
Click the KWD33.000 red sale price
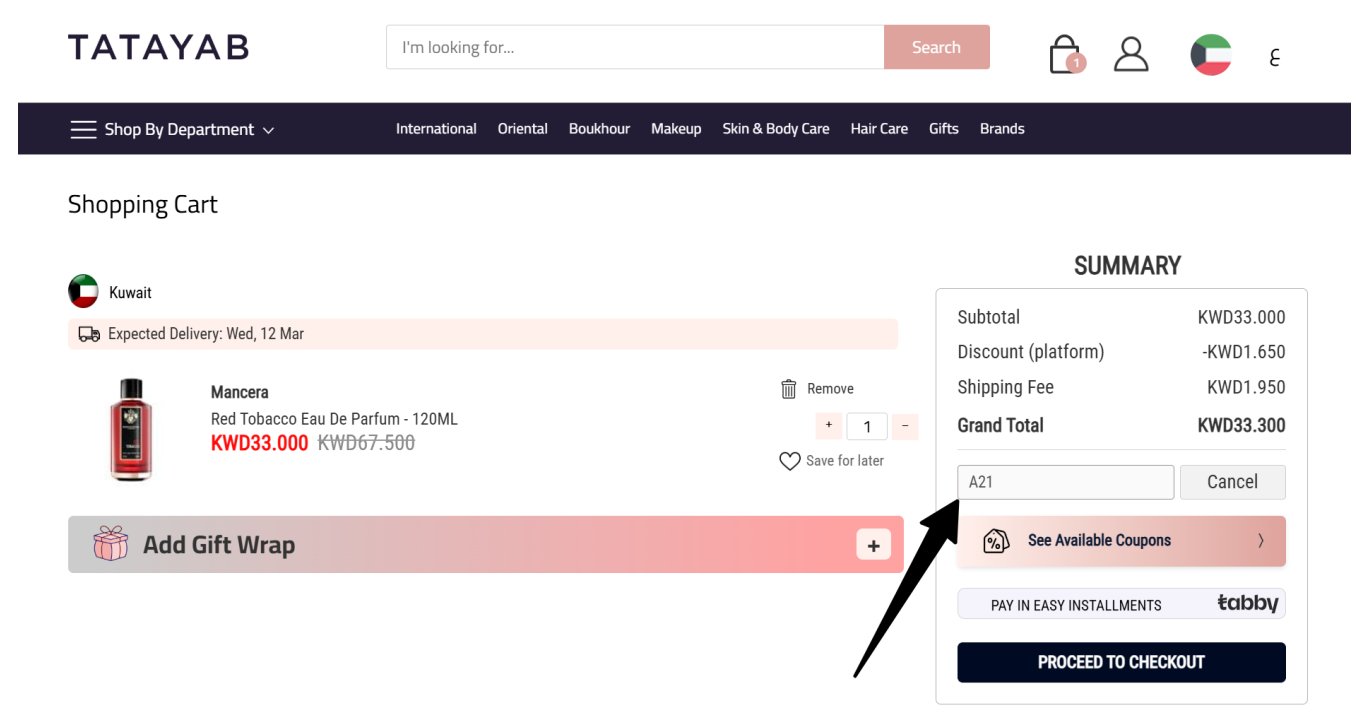point(260,443)
